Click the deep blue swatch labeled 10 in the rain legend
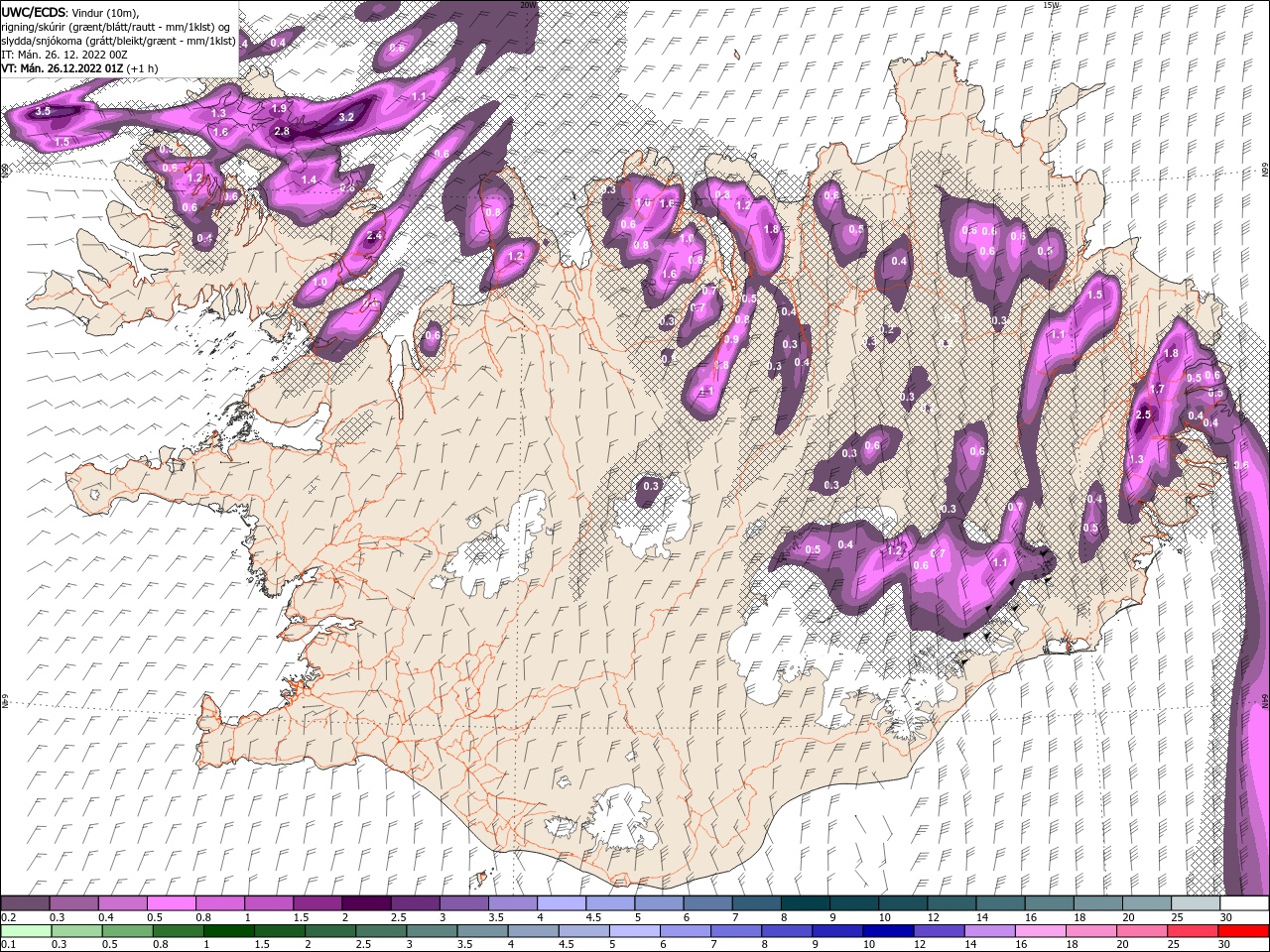The image size is (1270, 952). coord(888,931)
